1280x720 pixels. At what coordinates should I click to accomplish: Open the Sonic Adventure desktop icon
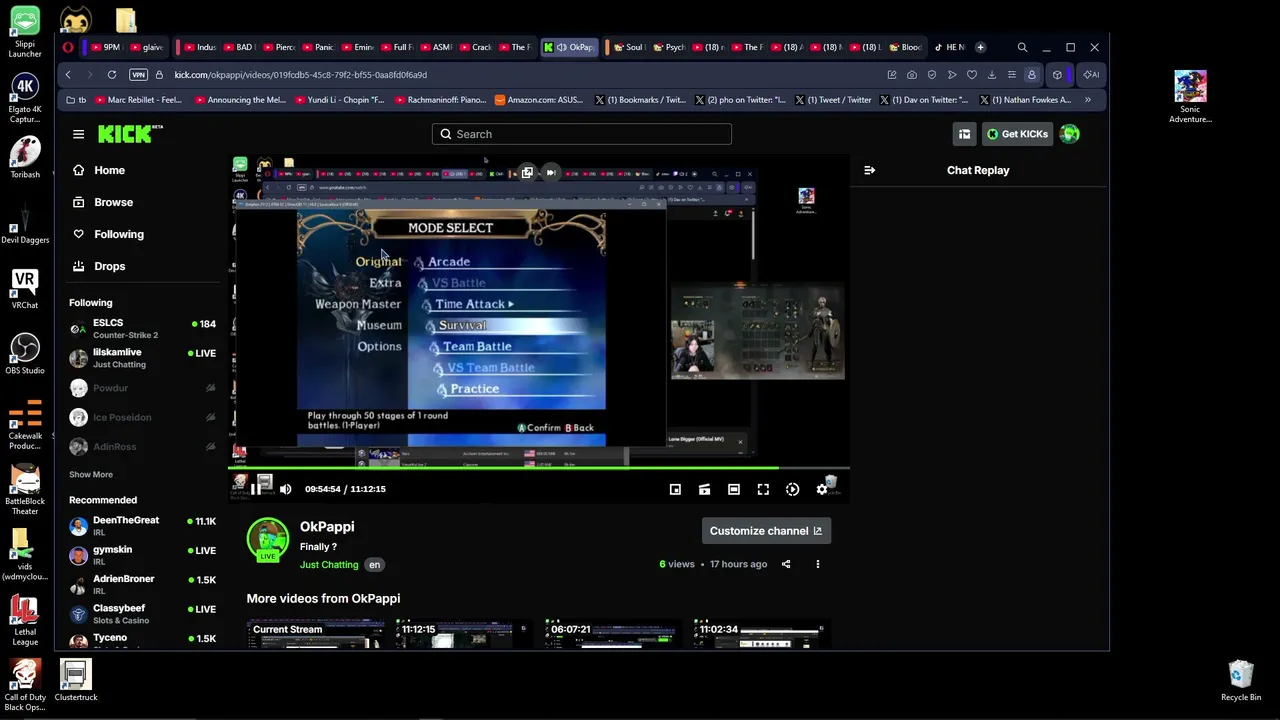pyautogui.click(x=1190, y=97)
